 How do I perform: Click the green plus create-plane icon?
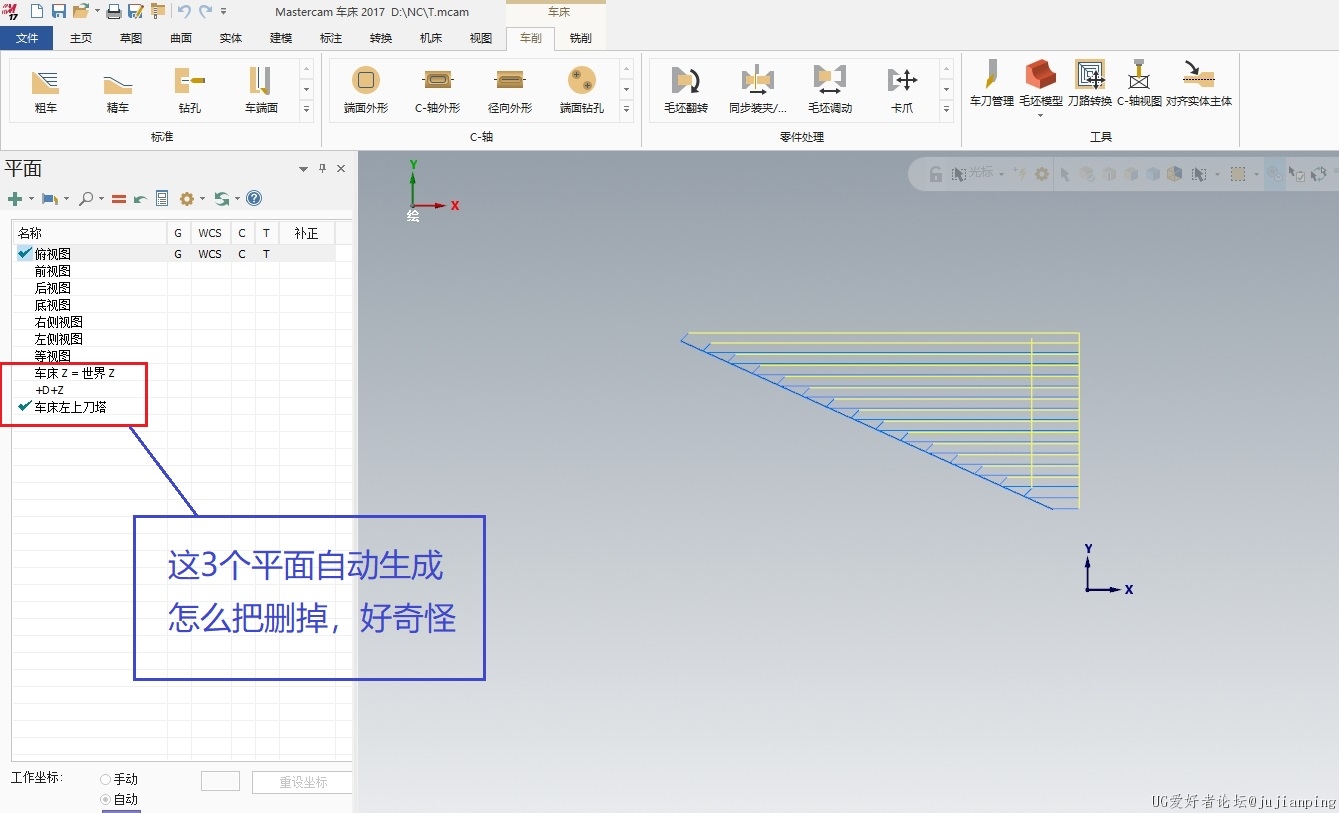pyautogui.click(x=15, y=199)
